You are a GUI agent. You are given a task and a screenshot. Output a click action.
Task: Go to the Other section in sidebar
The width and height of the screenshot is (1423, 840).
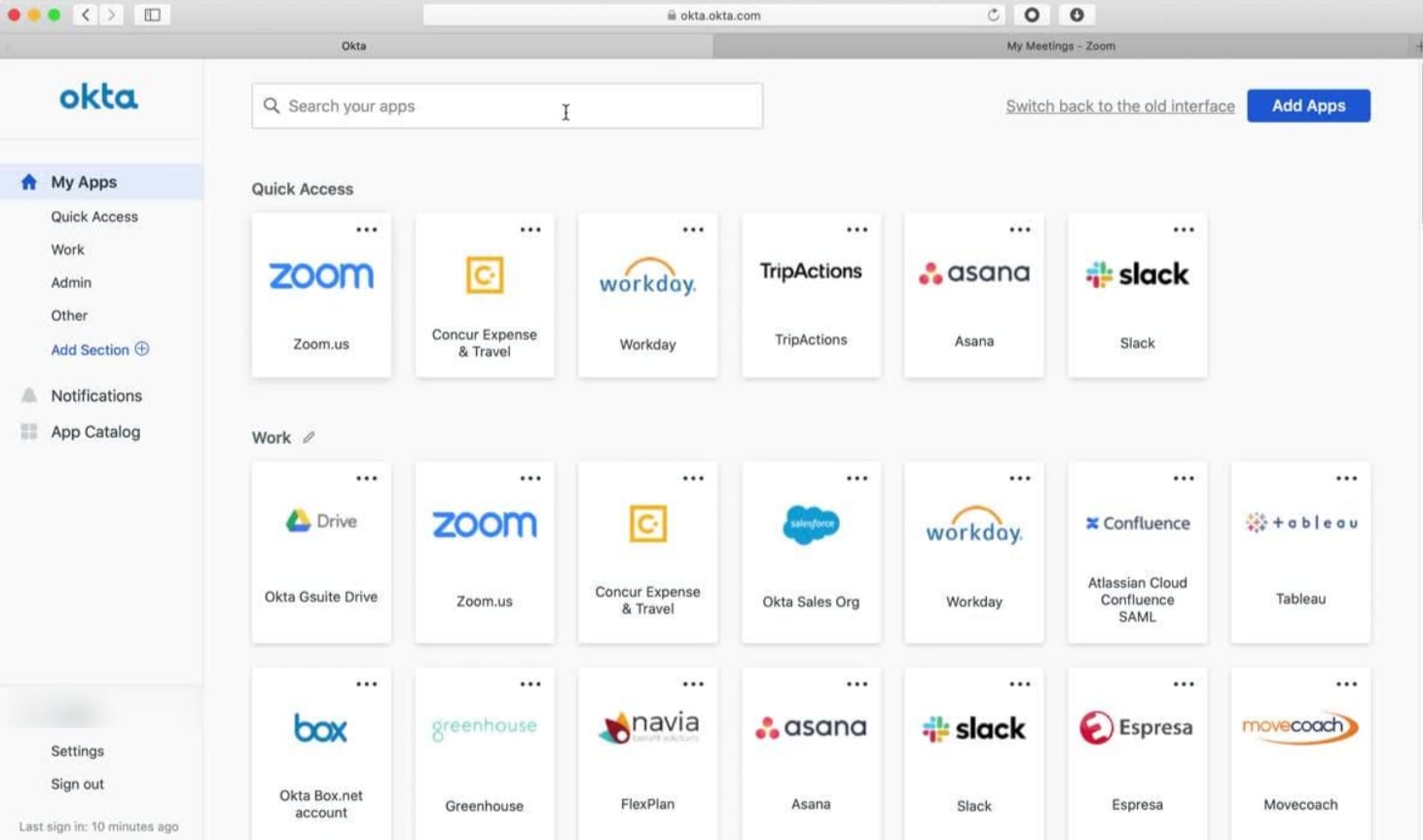pyautogui.click(x=69, y=316)
